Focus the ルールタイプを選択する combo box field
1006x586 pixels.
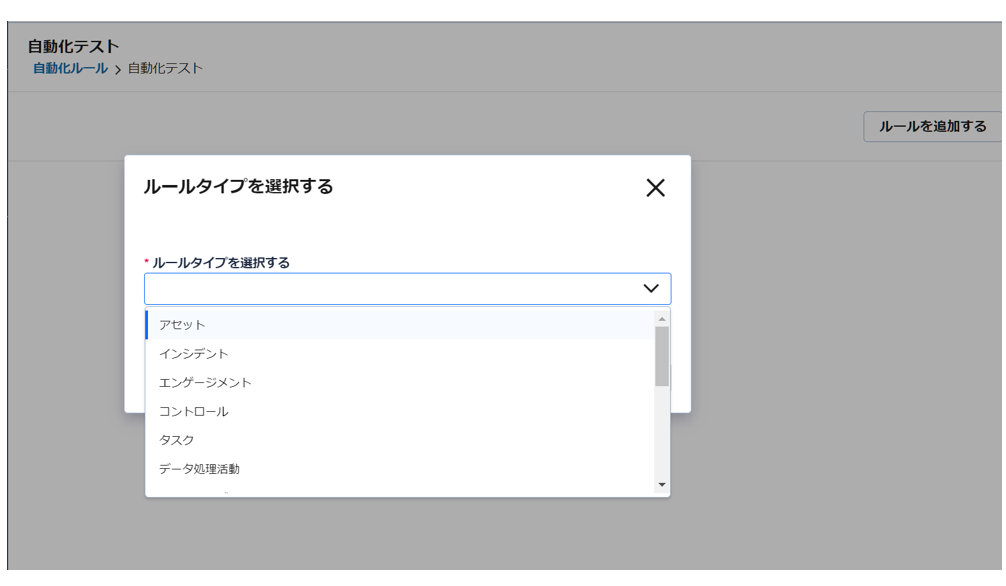[x=407, y=288]
